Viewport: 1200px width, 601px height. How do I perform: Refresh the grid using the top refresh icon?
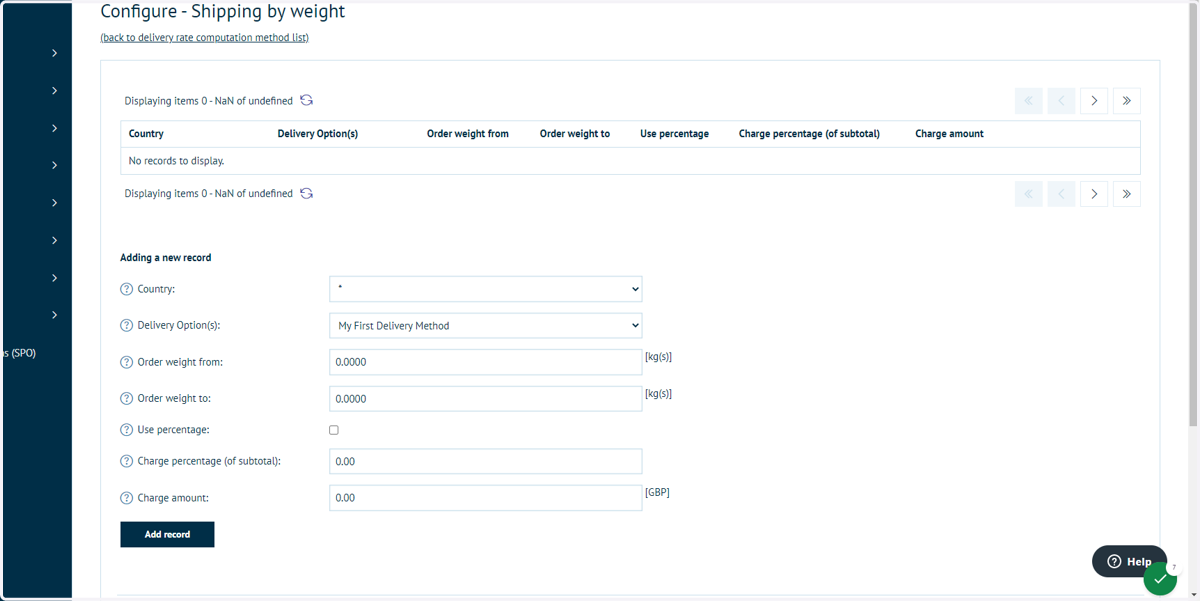(x=307, y=100)
